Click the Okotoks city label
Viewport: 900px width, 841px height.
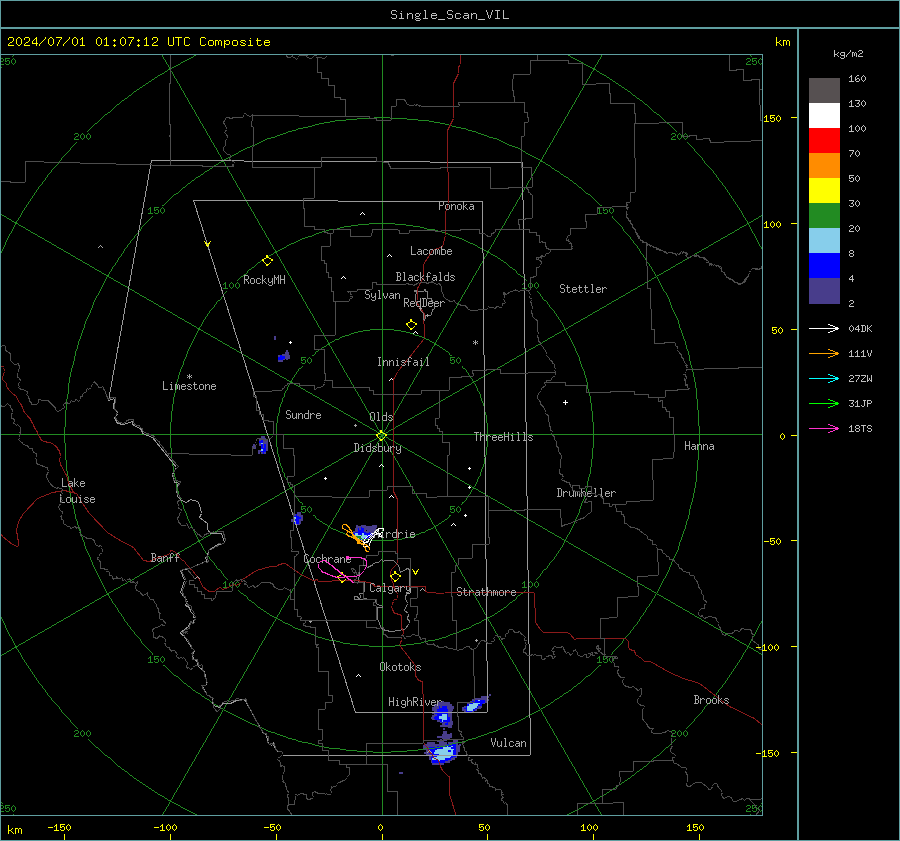point(400,667)
